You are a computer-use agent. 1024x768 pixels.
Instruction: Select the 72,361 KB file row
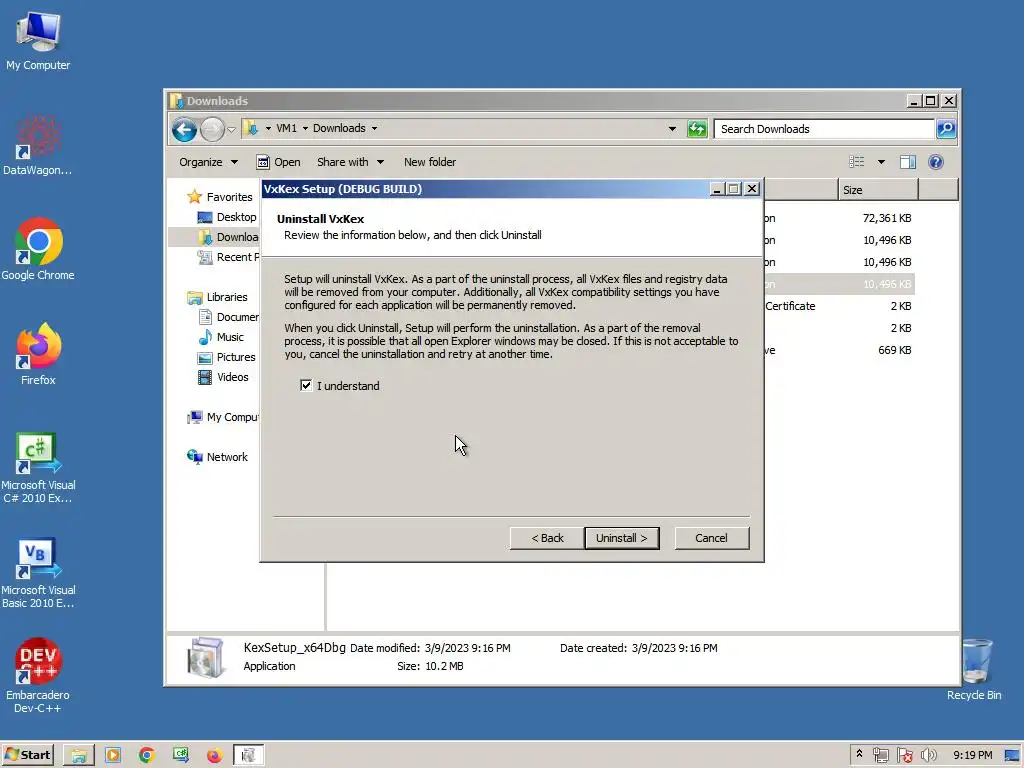coord(839,218)
